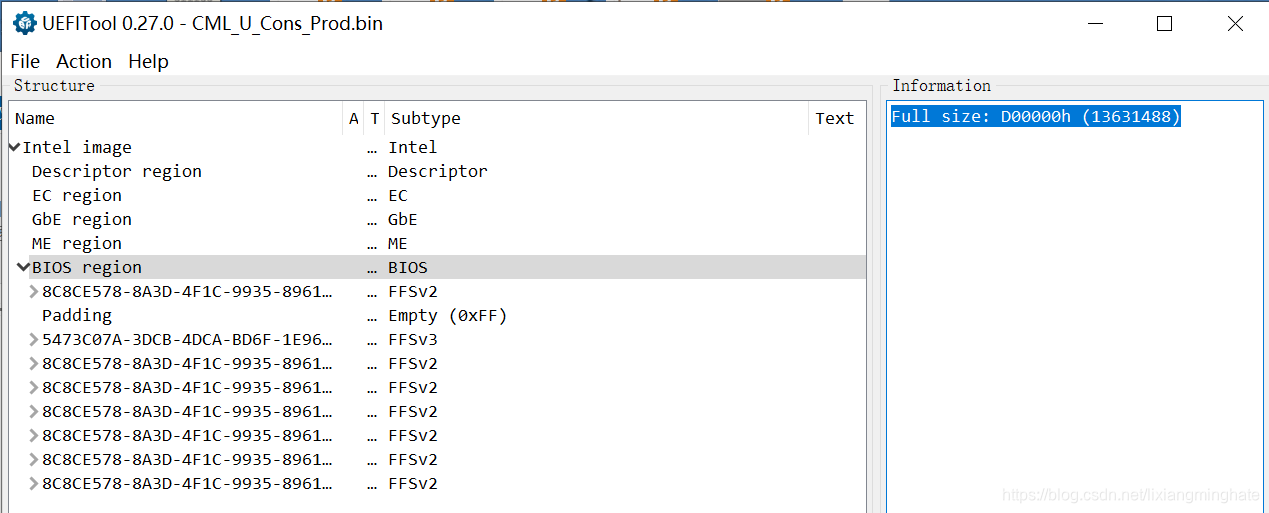Click the 'Intel' subtype cell

click(x=413, y=147)
